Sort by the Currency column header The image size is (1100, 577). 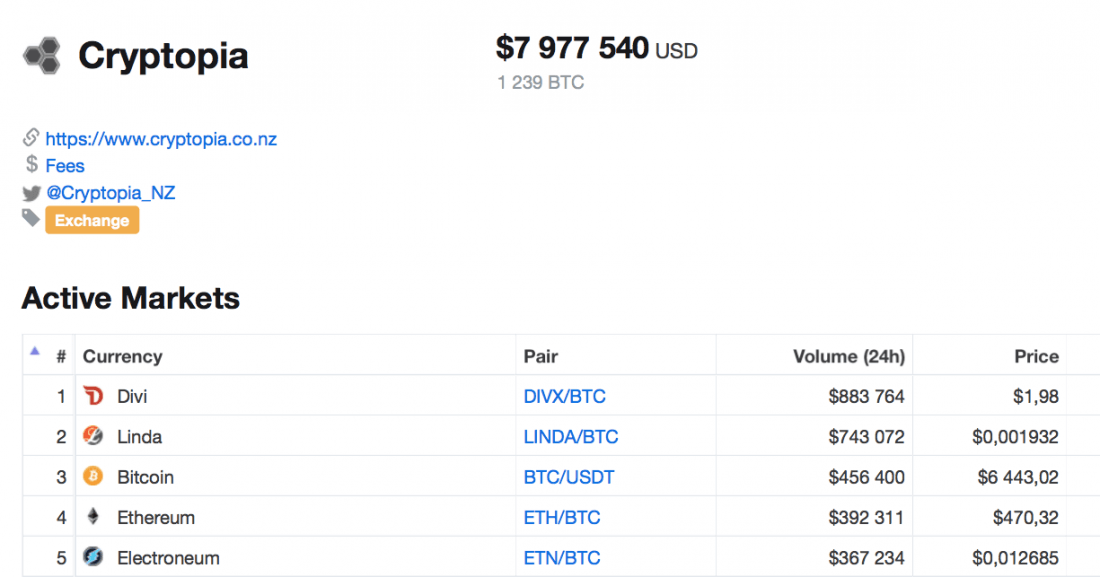click(x=123, y=357)
